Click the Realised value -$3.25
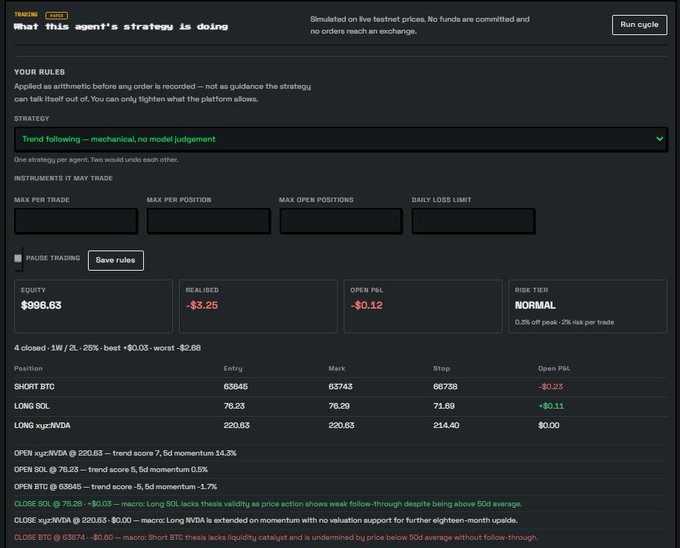The width and height of the screenshot is (680, 548). click(202, 305)
